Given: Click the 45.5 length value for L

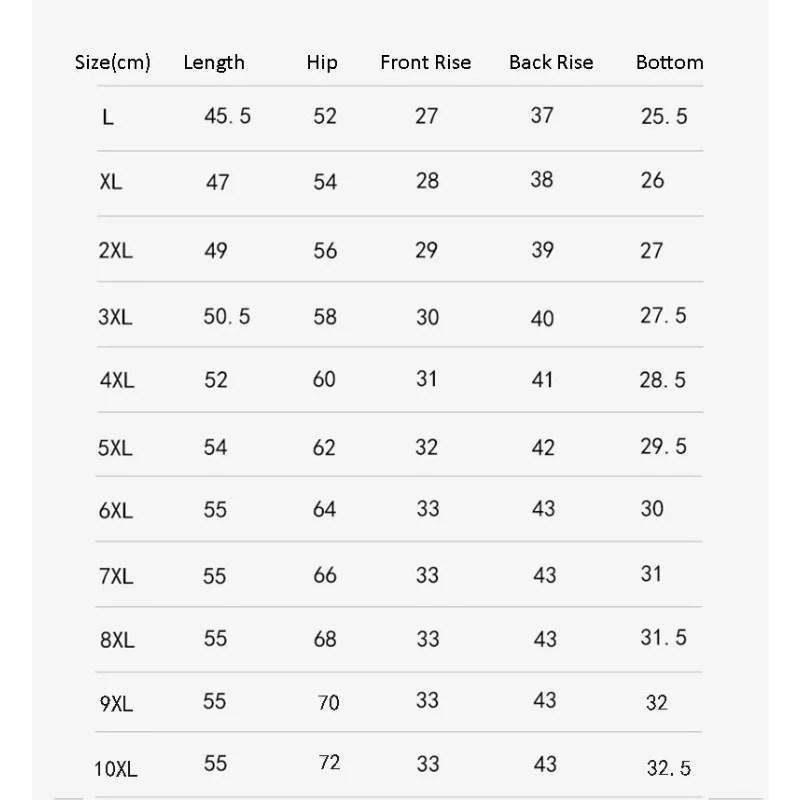Looking at the screenshot, I should pos(228,116).
